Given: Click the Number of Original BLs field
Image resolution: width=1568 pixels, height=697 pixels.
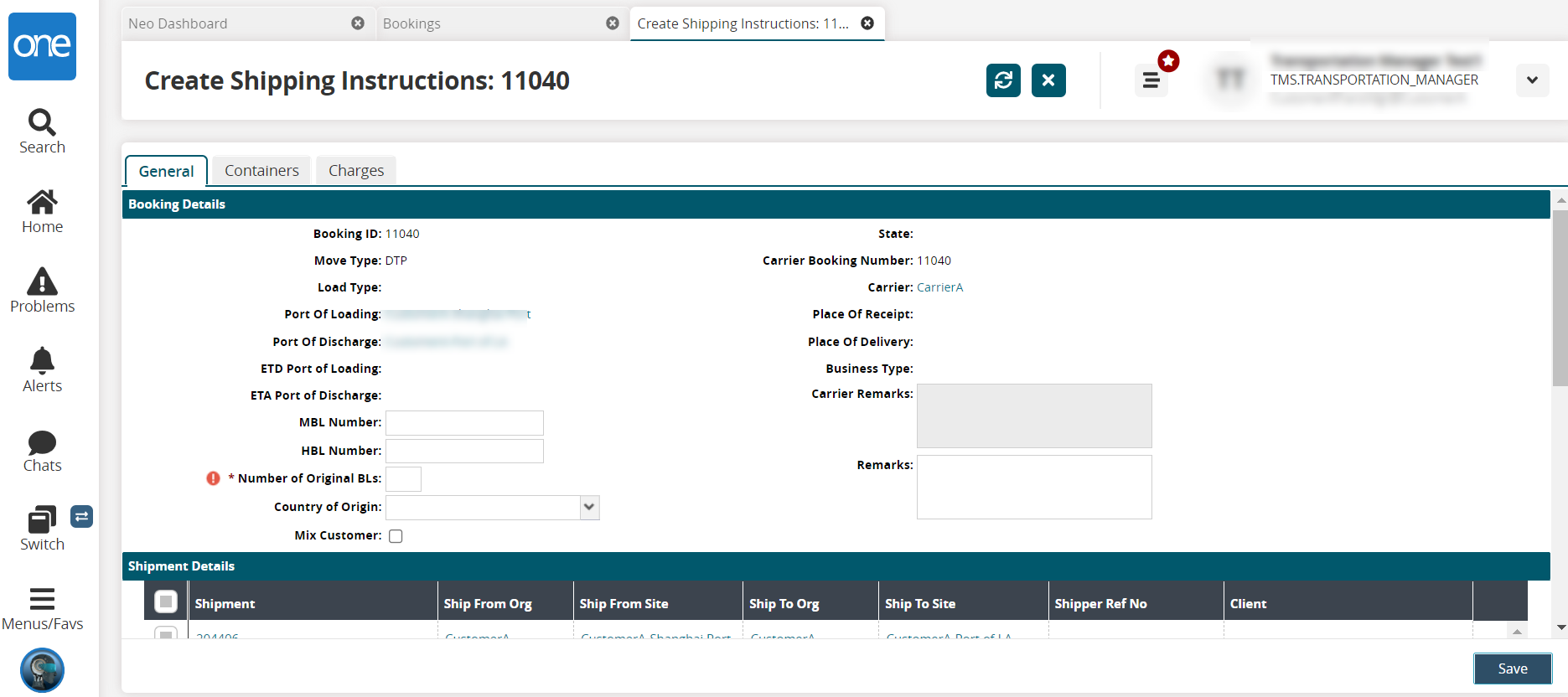Looking at the screenshot, I should click(x=403, y=479).
